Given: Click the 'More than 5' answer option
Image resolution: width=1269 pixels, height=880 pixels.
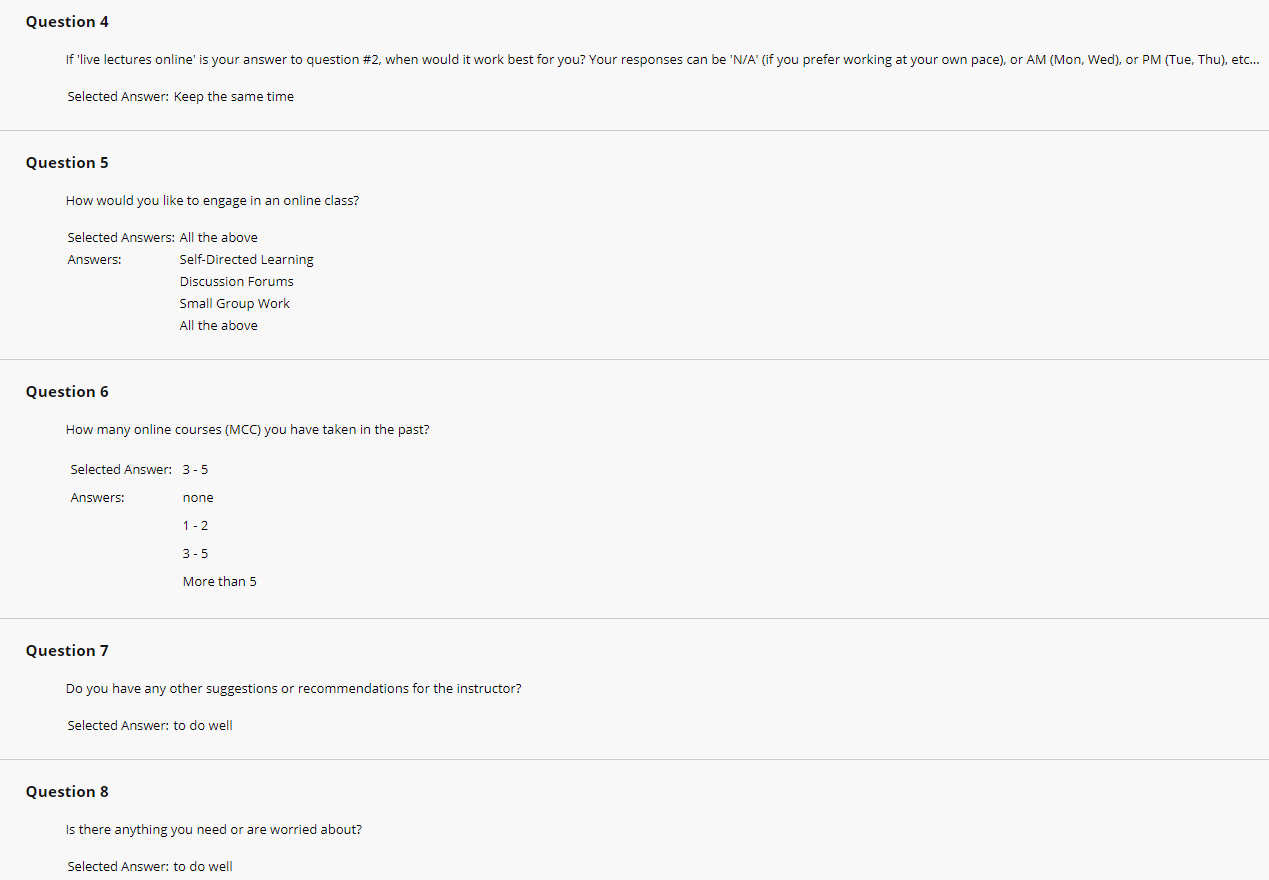Looking at the screenshot, I should coord(220,582).
